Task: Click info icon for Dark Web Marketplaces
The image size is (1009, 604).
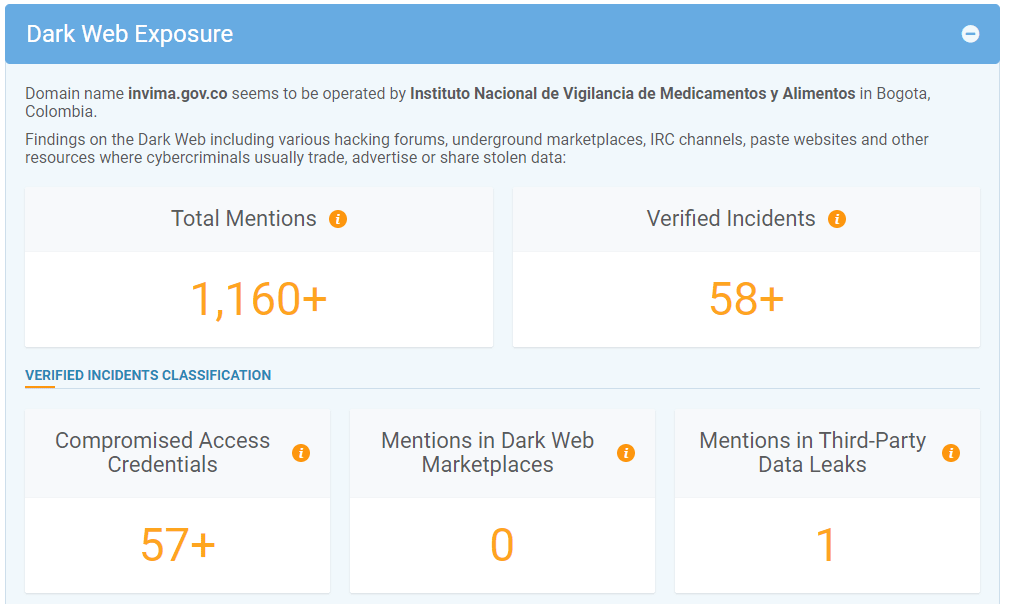Action: (x=626, y=453)
